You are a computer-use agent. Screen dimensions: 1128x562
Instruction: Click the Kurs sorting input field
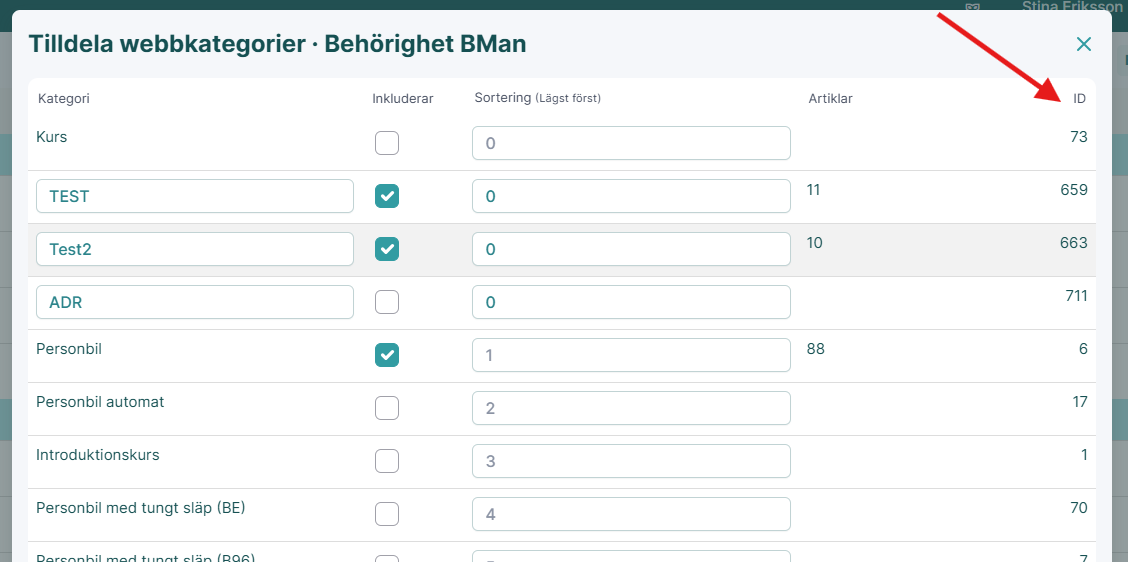click(631, 143)
